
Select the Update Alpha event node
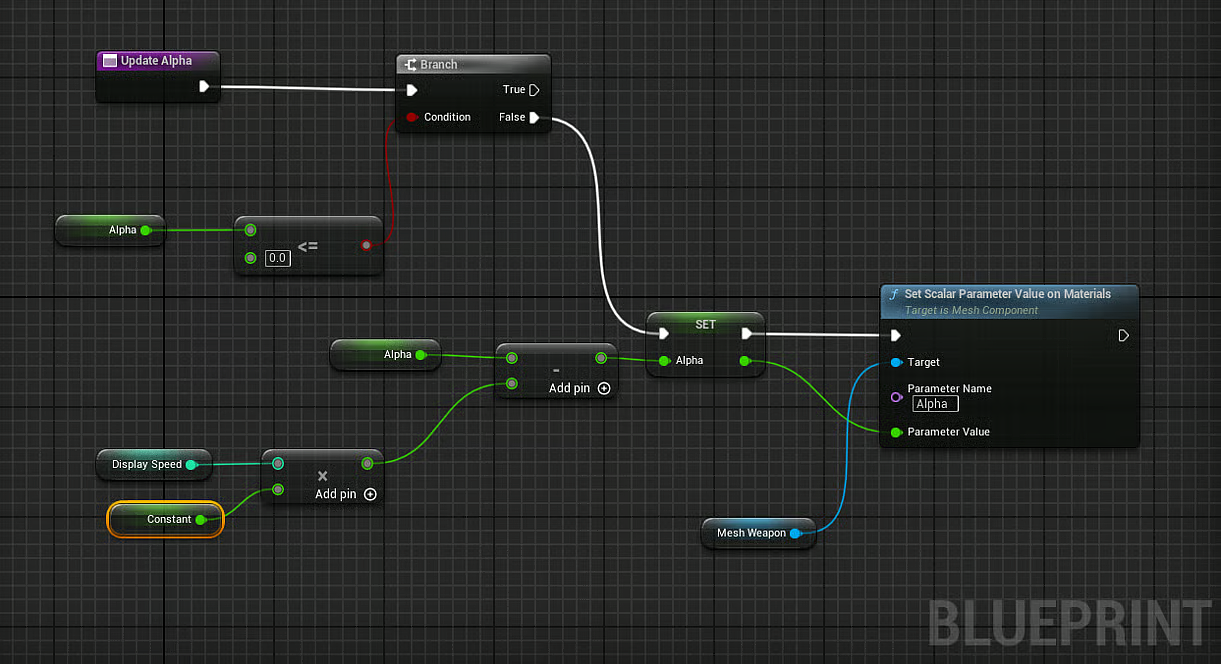(156, 60)
